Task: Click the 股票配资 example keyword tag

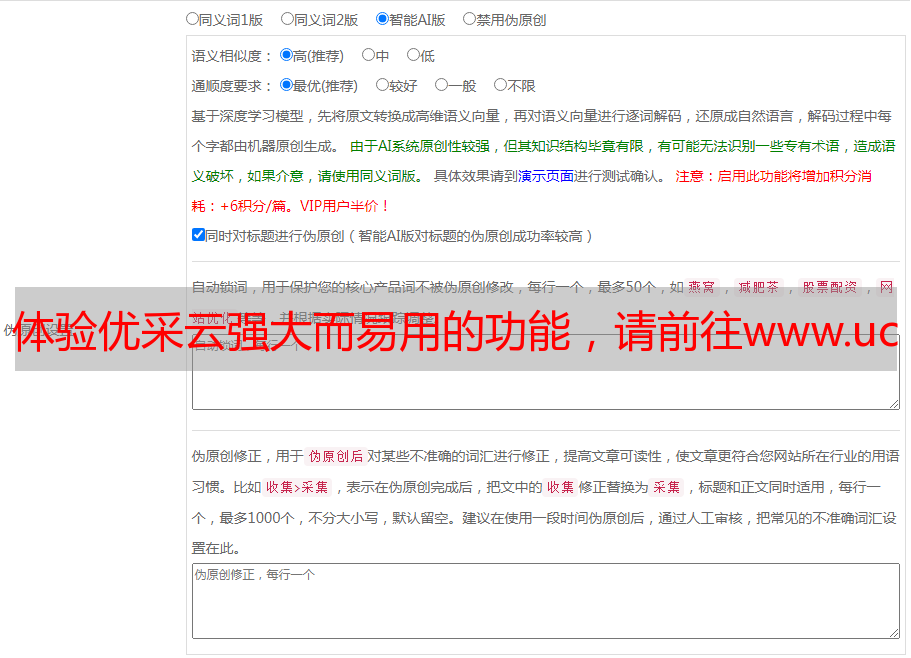Action: 829,287
